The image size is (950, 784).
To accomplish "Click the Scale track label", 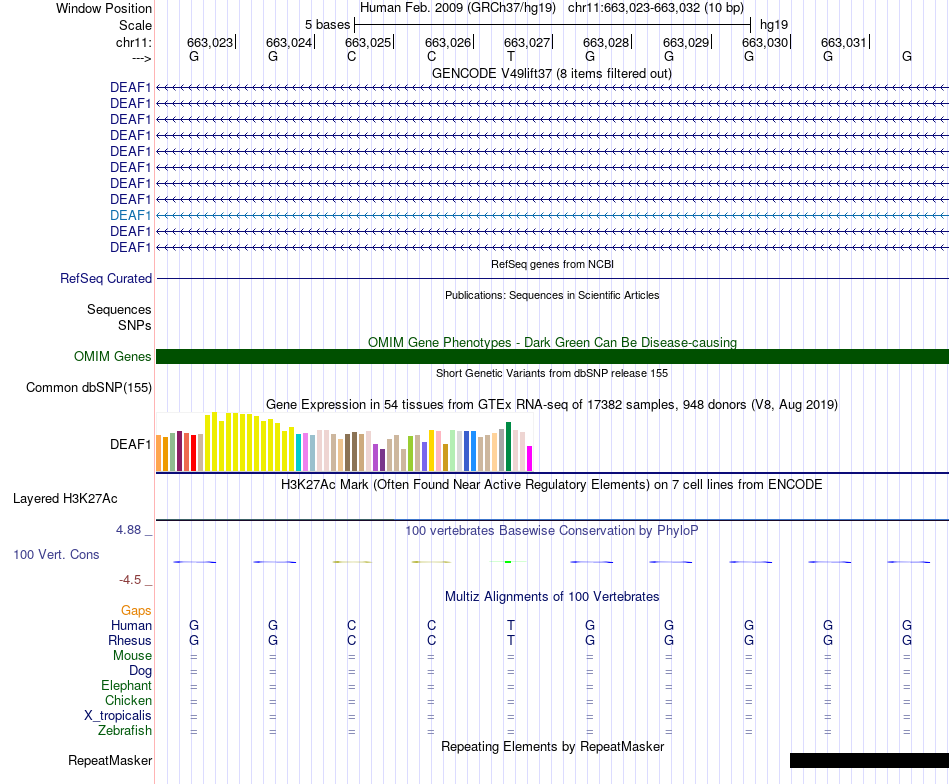I will 135,25.
